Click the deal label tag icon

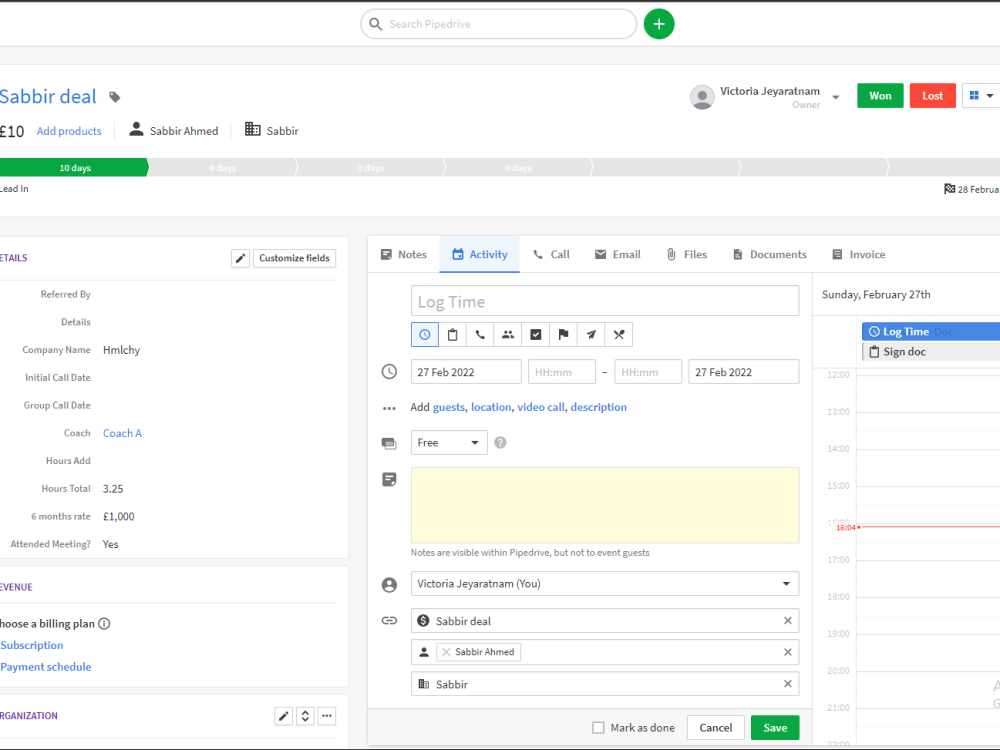(x=115, y=97)
